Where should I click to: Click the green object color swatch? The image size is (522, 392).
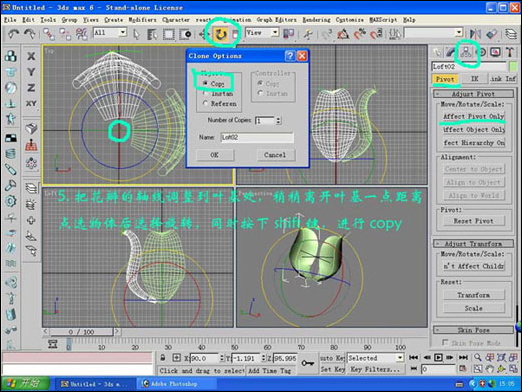[x=513, y=66]
